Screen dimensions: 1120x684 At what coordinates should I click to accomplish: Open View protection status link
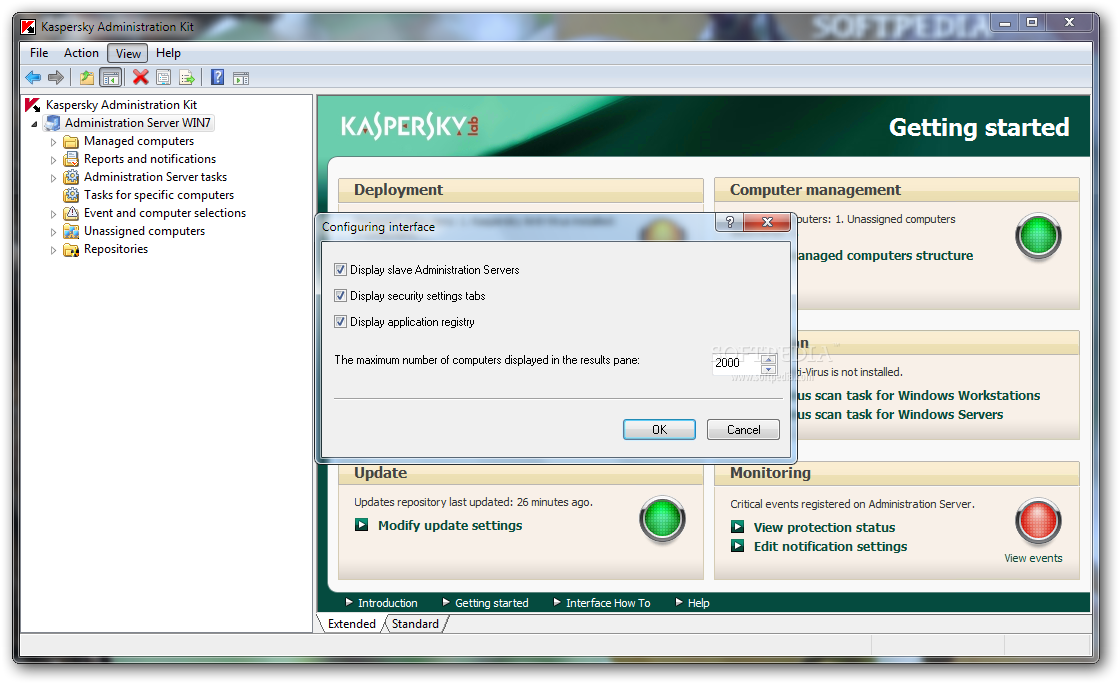click(824, 528)
